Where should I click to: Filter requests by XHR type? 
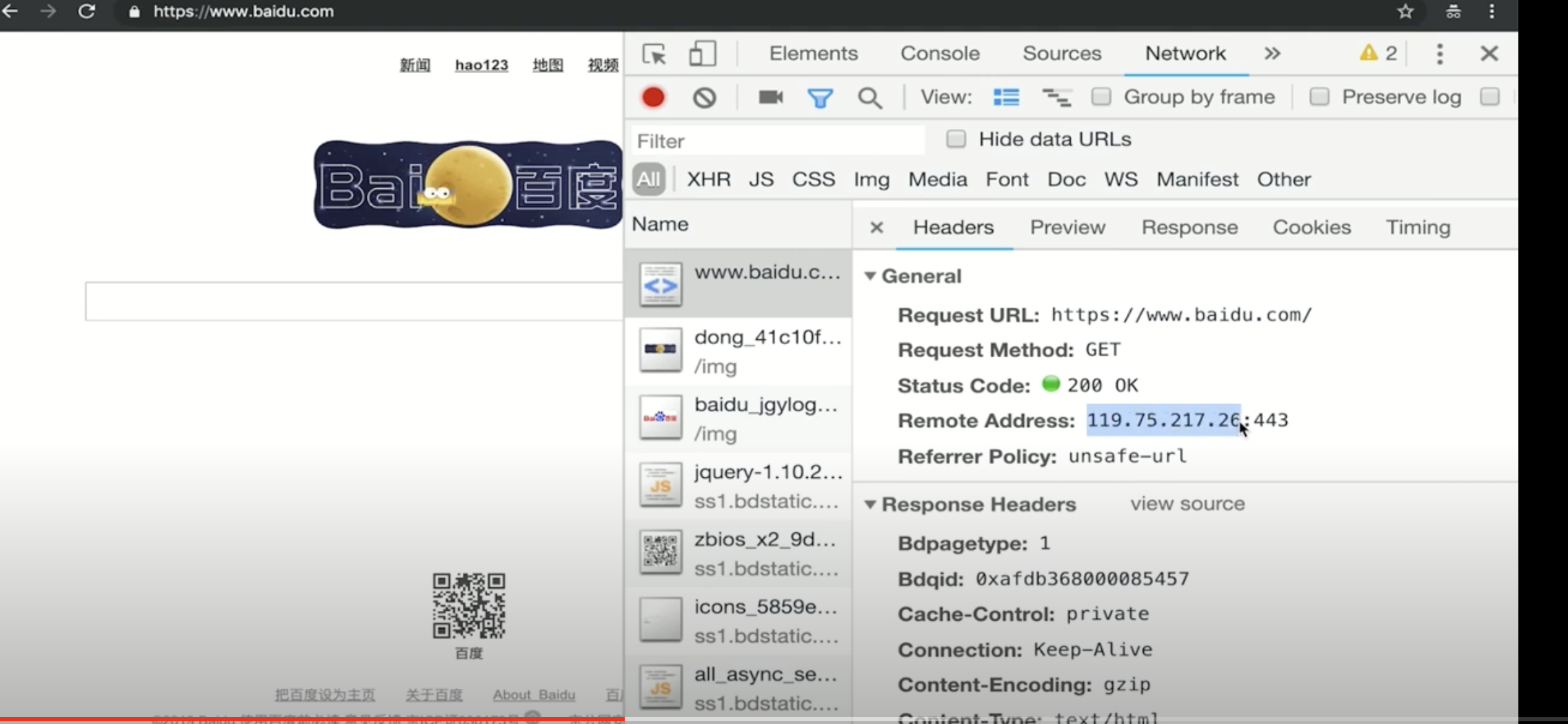[x=708, y=179]
